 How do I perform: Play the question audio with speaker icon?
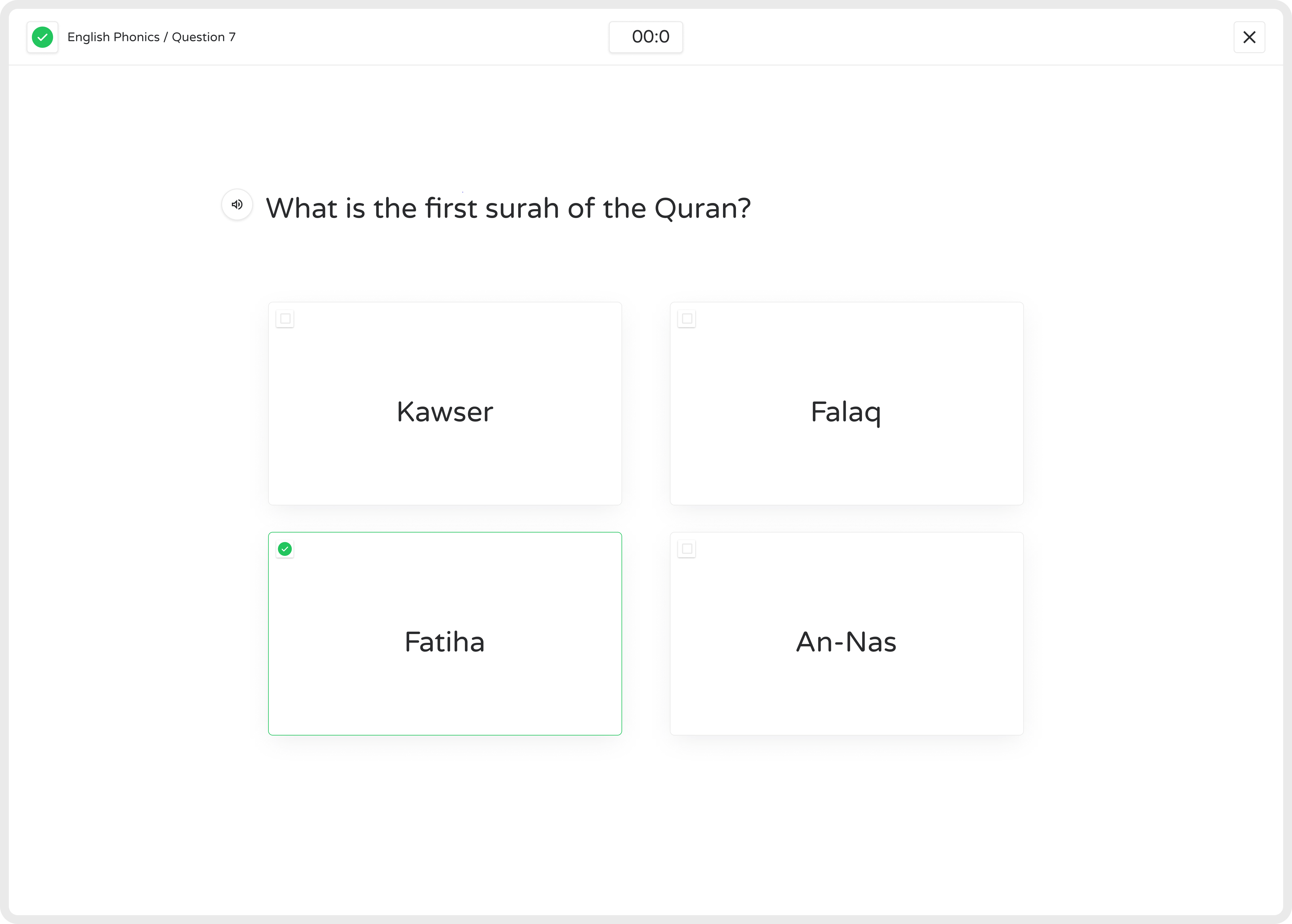click(237, 204)
